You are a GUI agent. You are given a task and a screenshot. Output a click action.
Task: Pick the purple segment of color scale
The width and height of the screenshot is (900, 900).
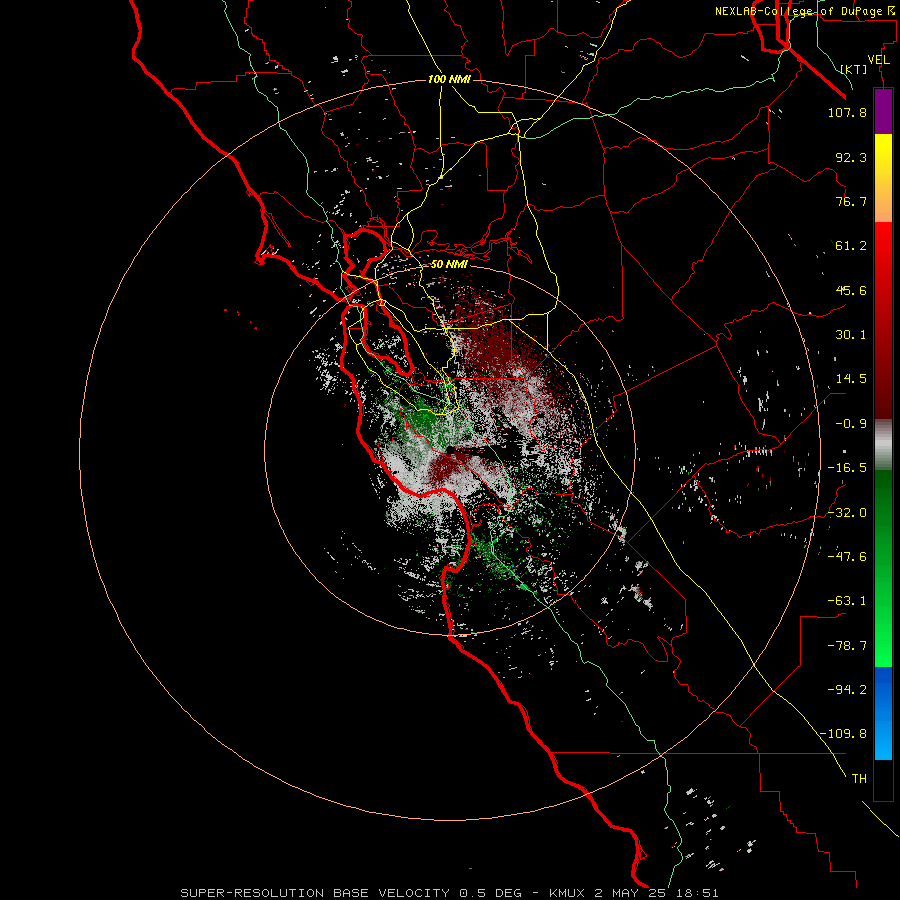(883, 111)
